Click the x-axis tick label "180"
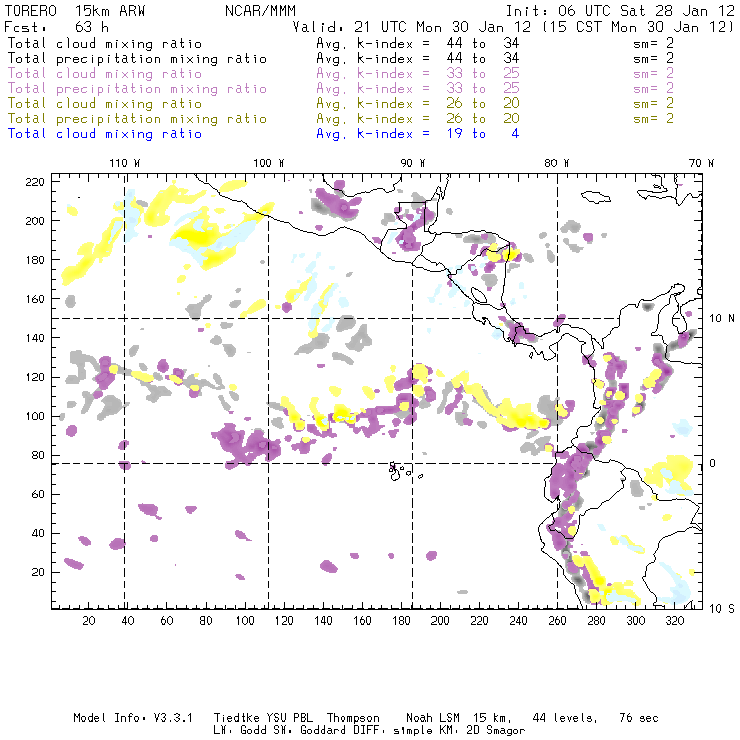This screenshot has height=740, width=740. [401, 621]
